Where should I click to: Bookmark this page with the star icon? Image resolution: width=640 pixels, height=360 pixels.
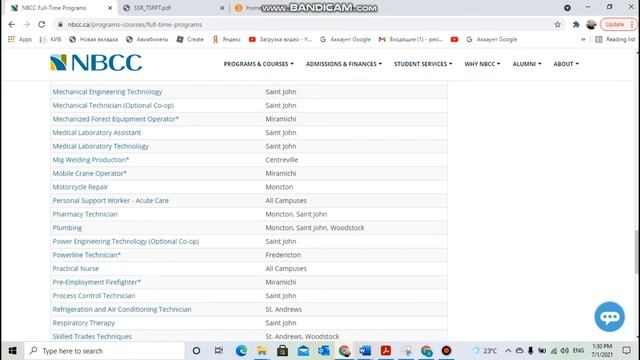(558, 24)
